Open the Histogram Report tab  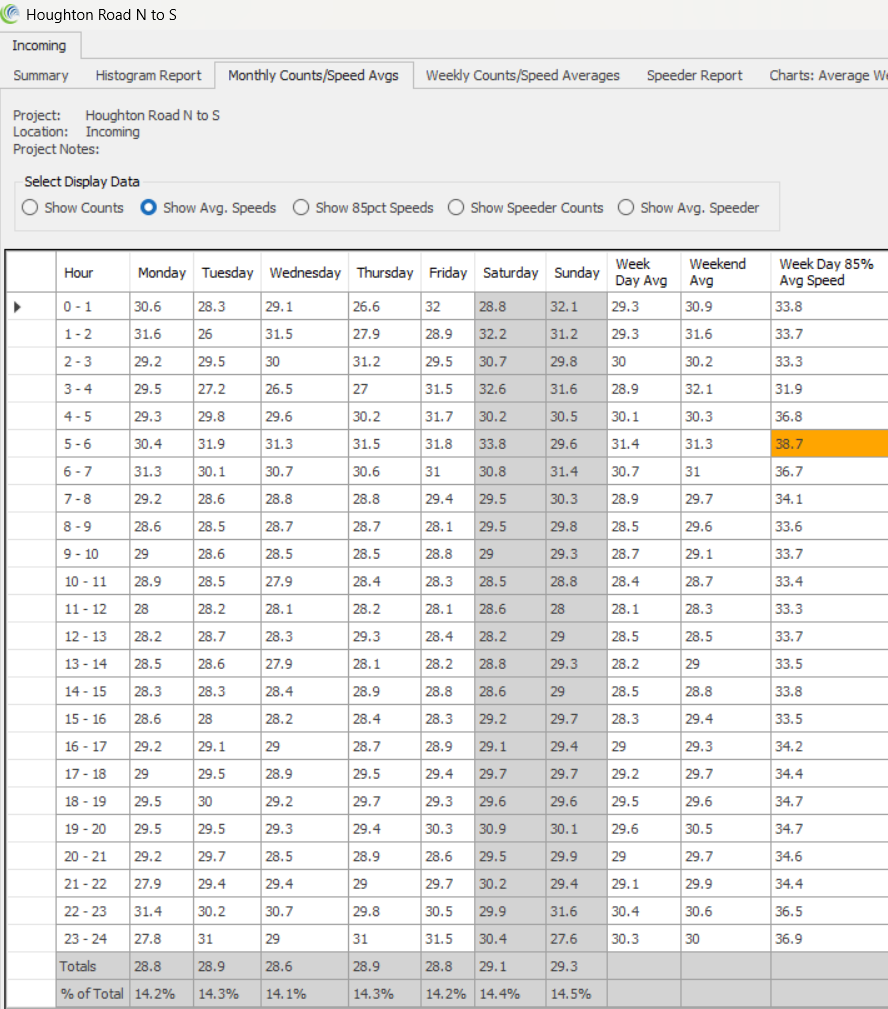pyautogui.click(x=148, y=75)
